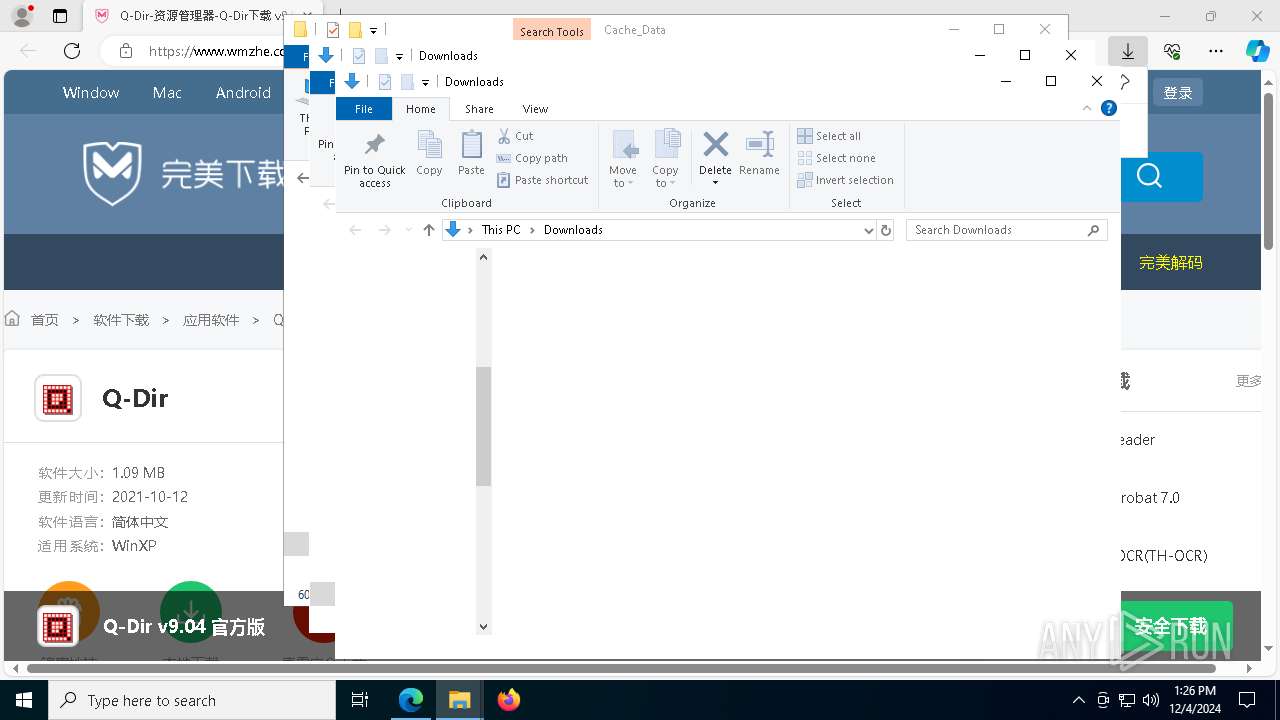Click the Rename ribbon icon

point(759,152)
